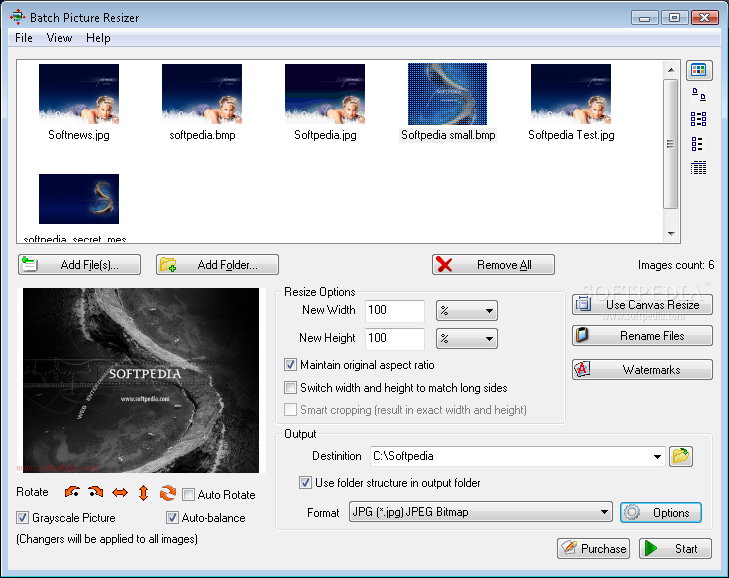The height and width of the screenshot is (578, 729).
Task: Enable Switch width and height to match long sides
Action: point(291,387)
